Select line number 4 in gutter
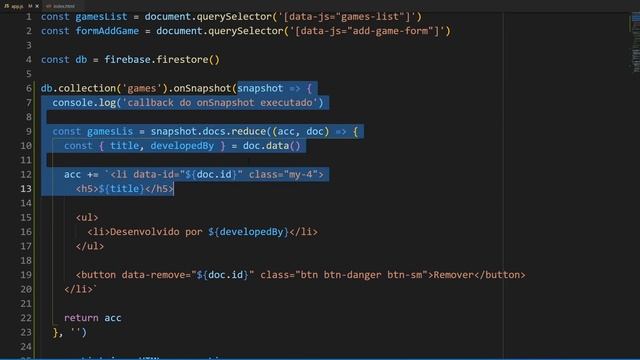 pyautogui.click(x=29, y=60)
